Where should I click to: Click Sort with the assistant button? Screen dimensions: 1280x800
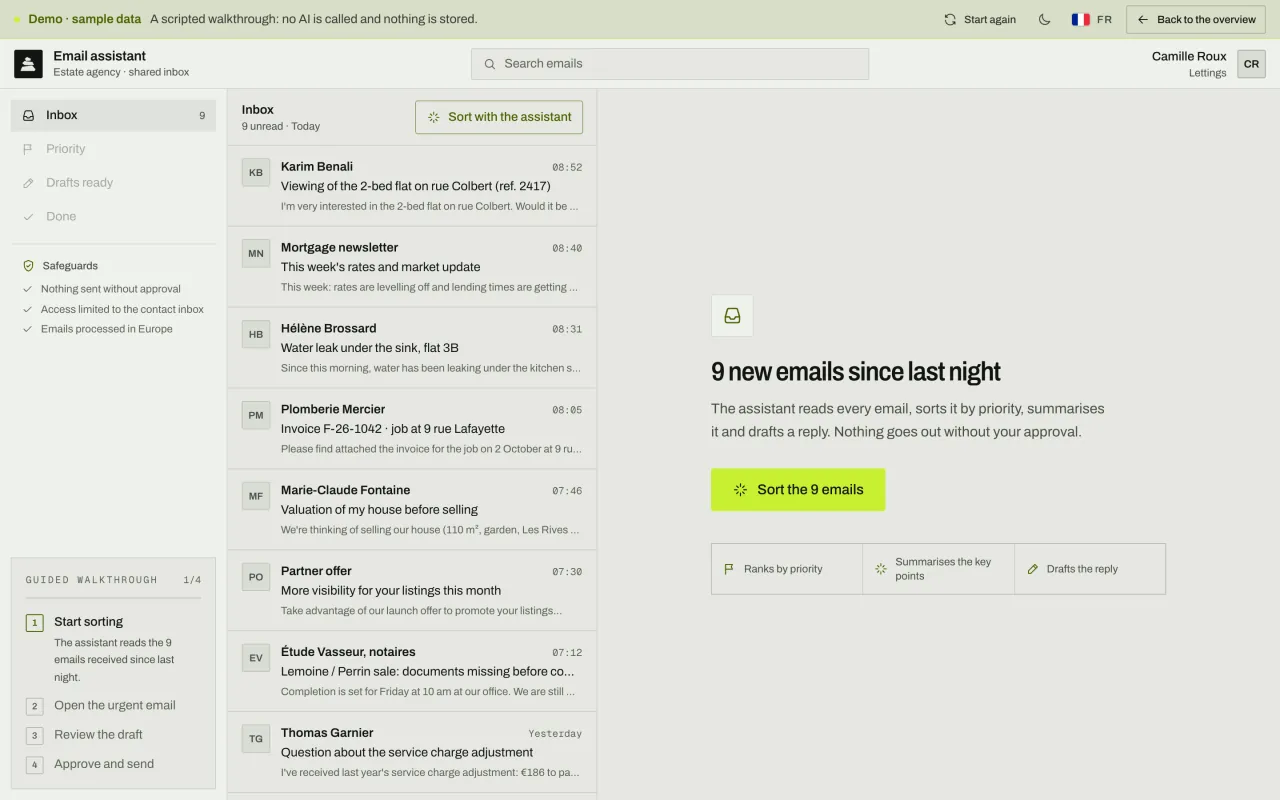pos(499,117)
